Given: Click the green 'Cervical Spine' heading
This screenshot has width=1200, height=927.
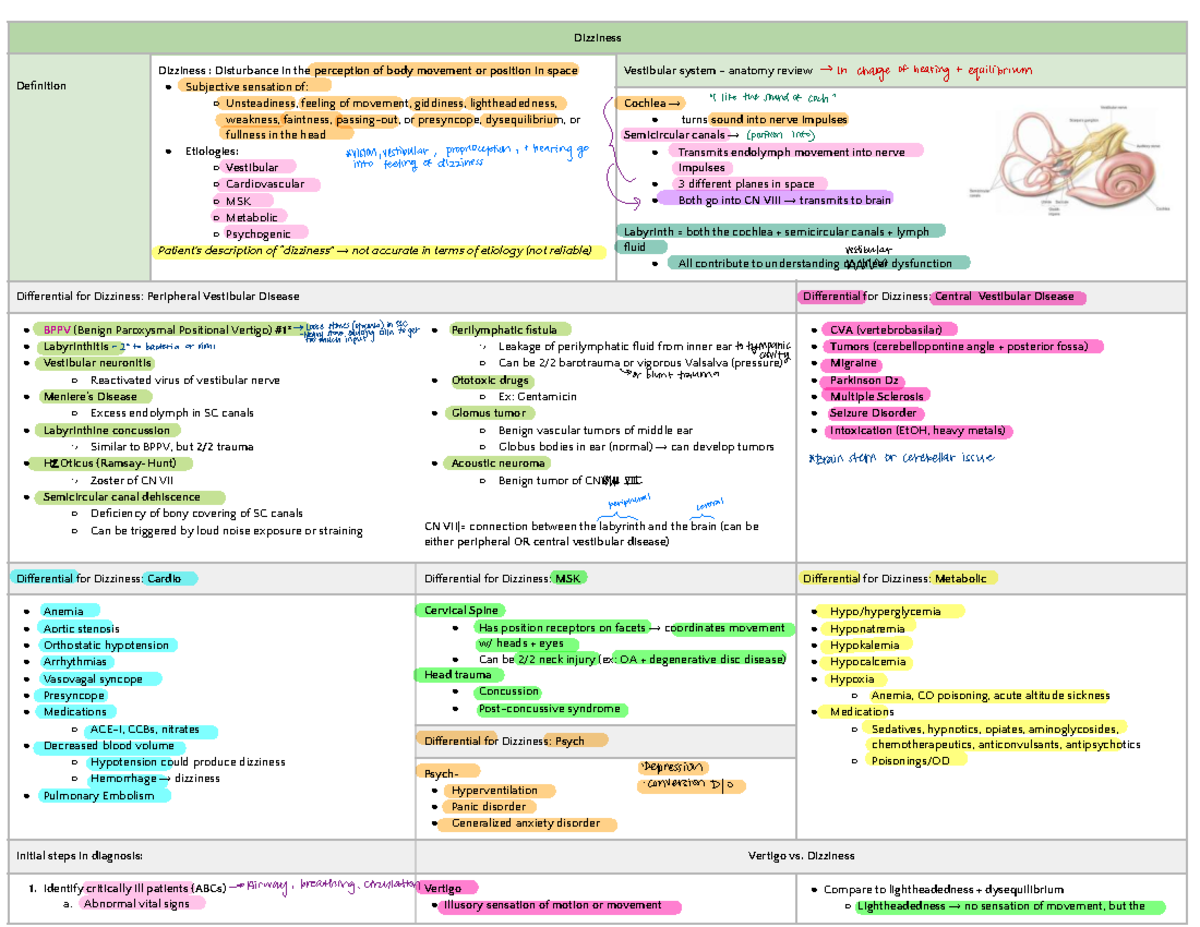Looking at the screenshot, I should [461, 610].
